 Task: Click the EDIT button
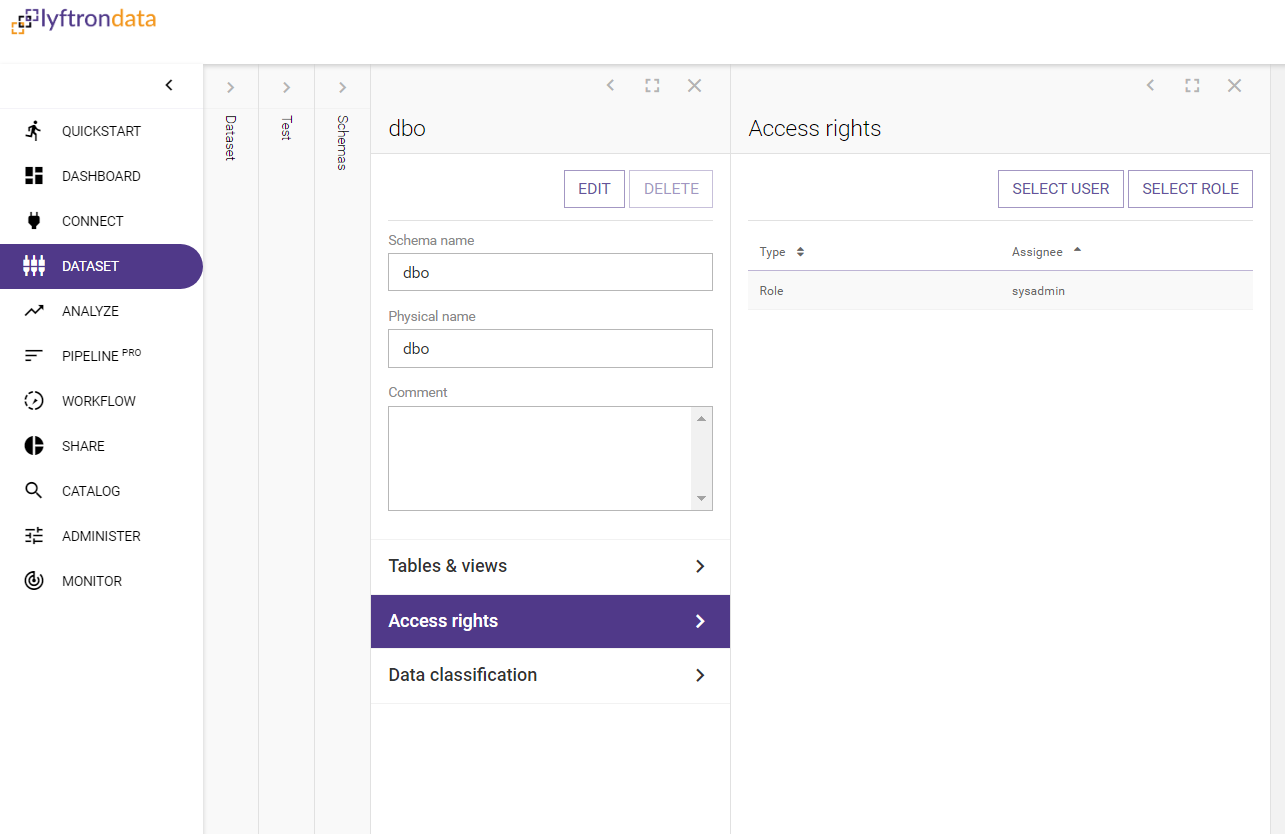click(x=594, y=189)
